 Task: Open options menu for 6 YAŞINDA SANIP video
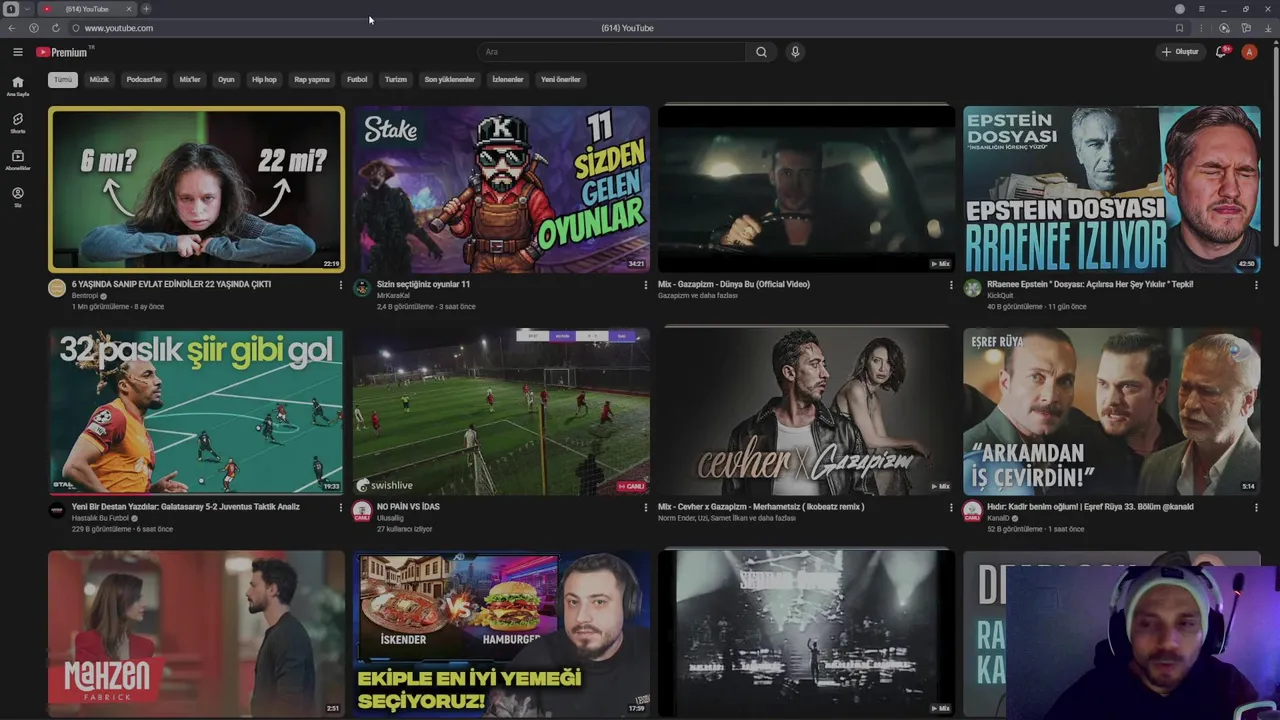pos(340,285)
